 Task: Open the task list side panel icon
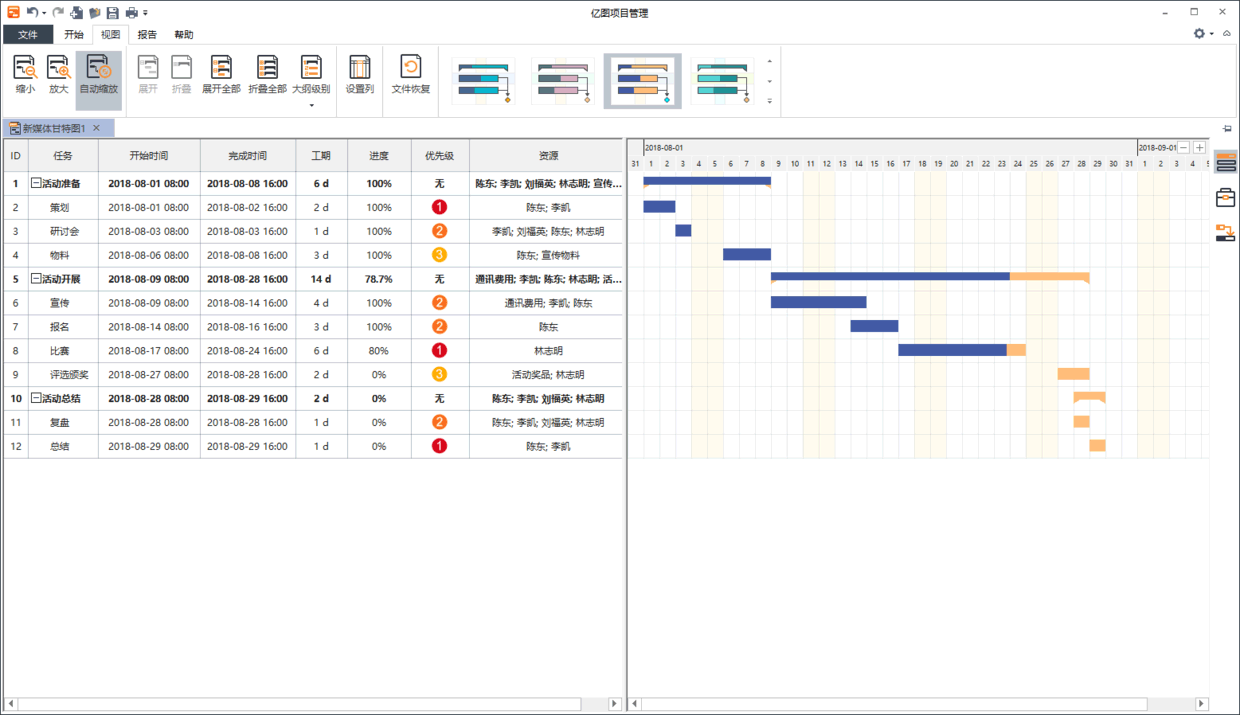pyautogui.click(x=1226, y=163)
